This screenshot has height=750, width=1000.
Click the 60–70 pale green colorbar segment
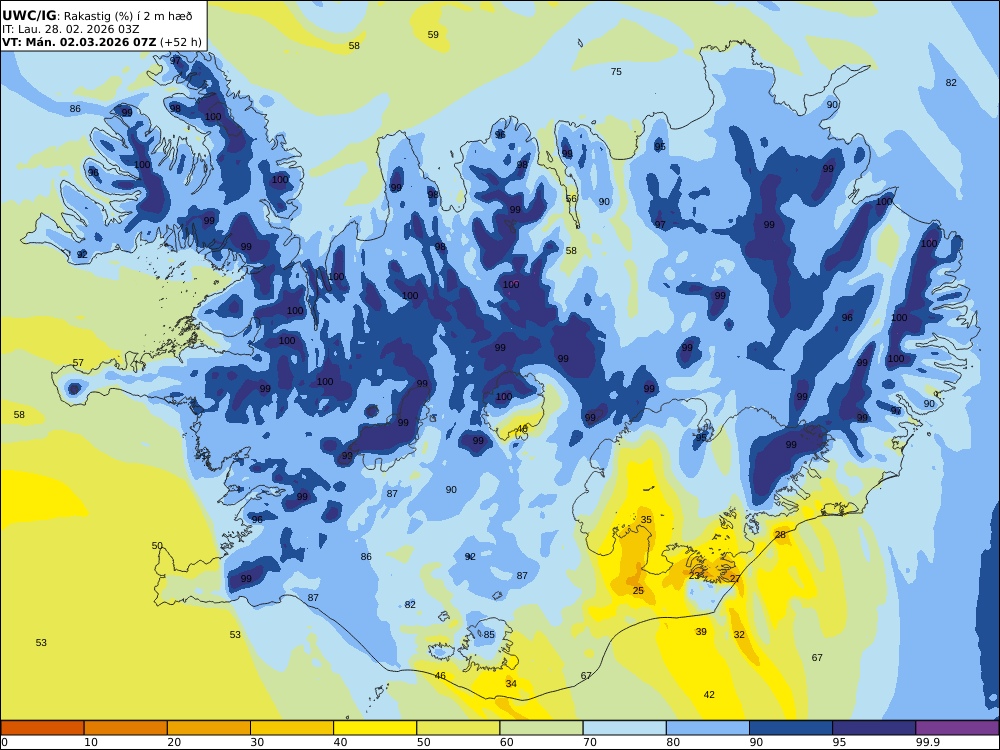(x=541, y=728)
